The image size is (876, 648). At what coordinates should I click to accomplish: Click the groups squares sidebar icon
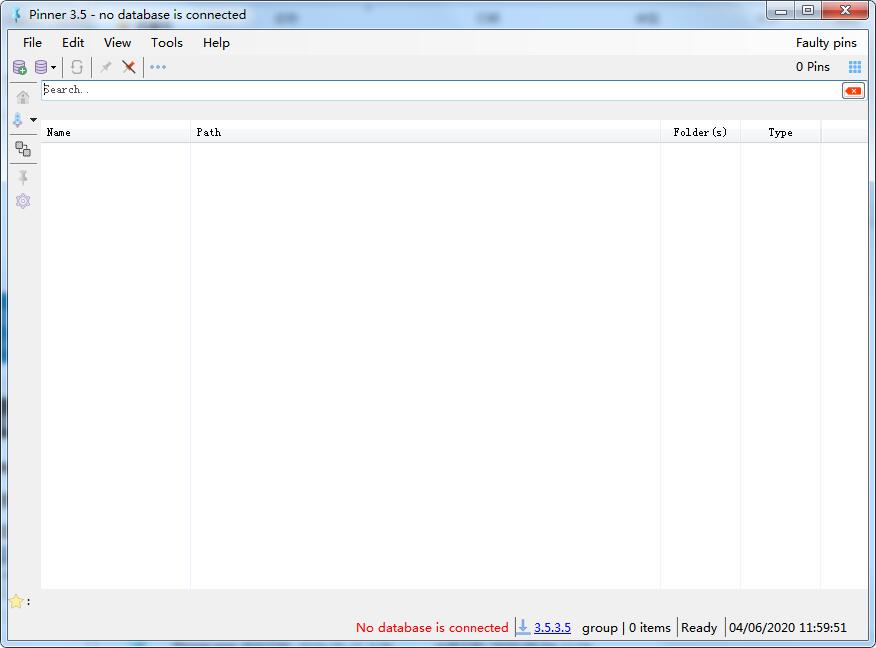pyautogui.click(x=23, y=149)
